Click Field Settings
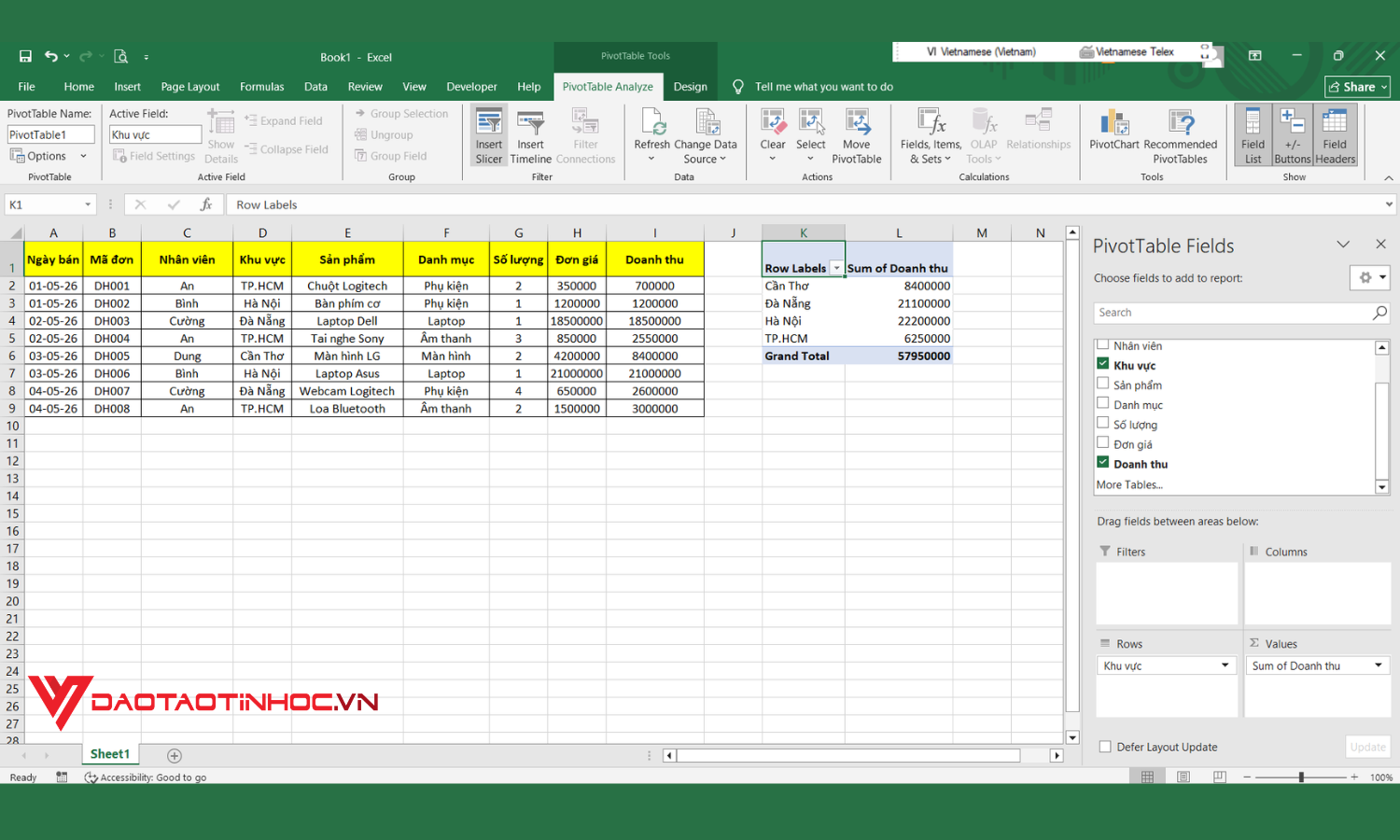Screen dimensions: 1400x840 click(x=154, y=156)
